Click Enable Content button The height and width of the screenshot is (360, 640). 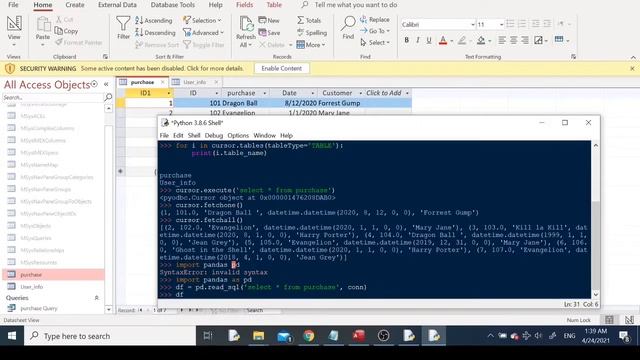281,68
